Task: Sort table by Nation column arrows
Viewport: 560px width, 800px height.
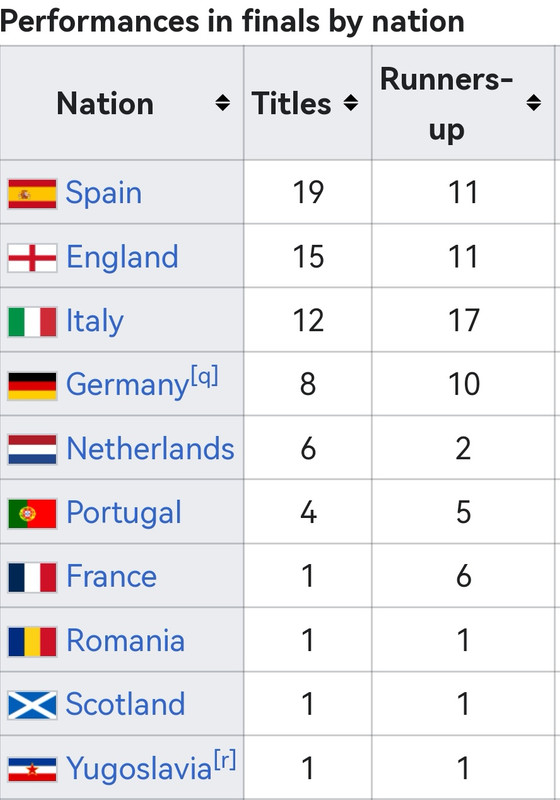Action: (x=222, y=103)
